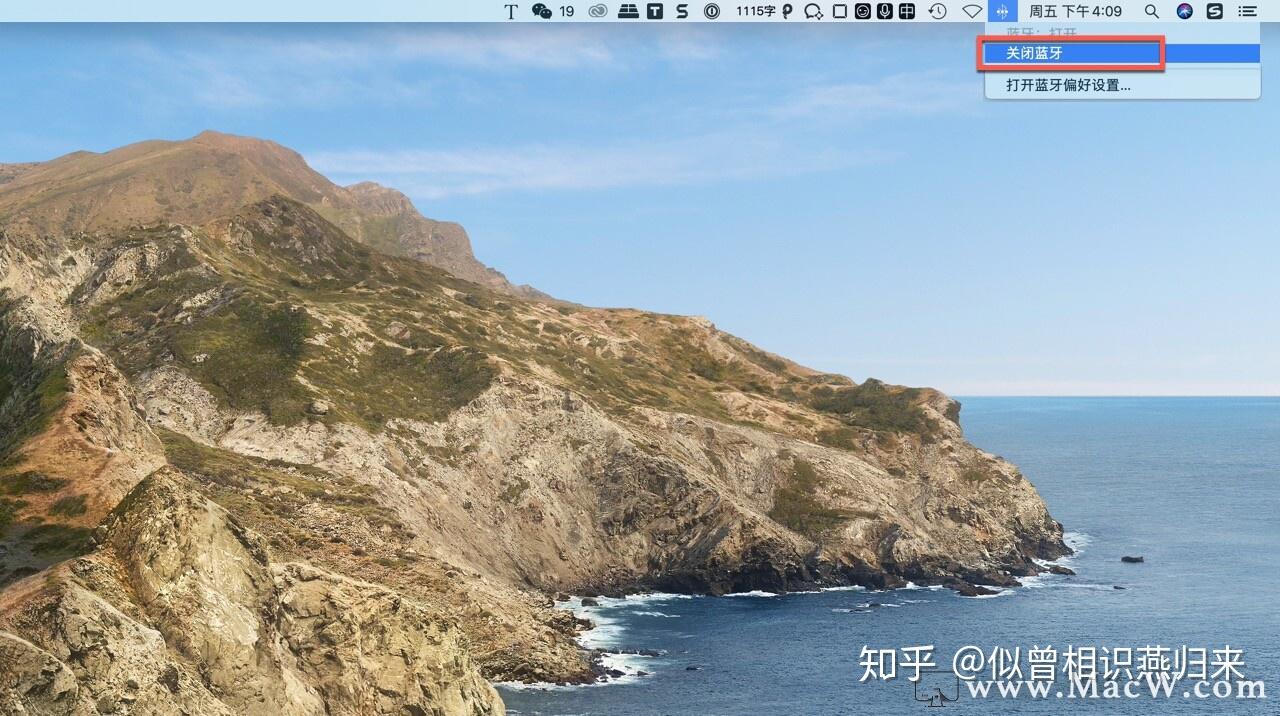Viewport: 1280px width, 716px height.
Task: Open the typeface T icon at far left
Action: [511, 11]
